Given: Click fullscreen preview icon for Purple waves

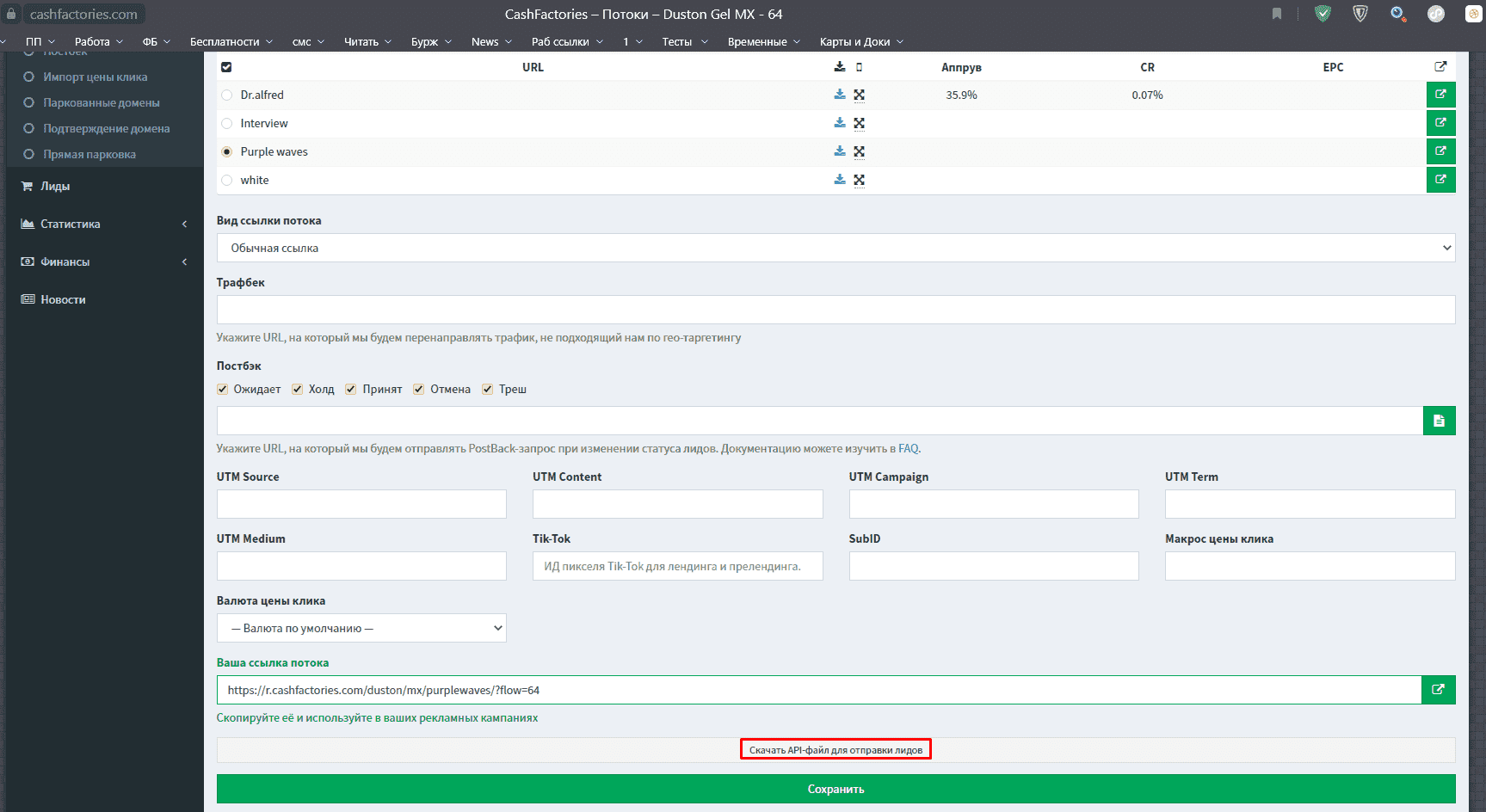Looking at the screenshot, I should (859, 151).
